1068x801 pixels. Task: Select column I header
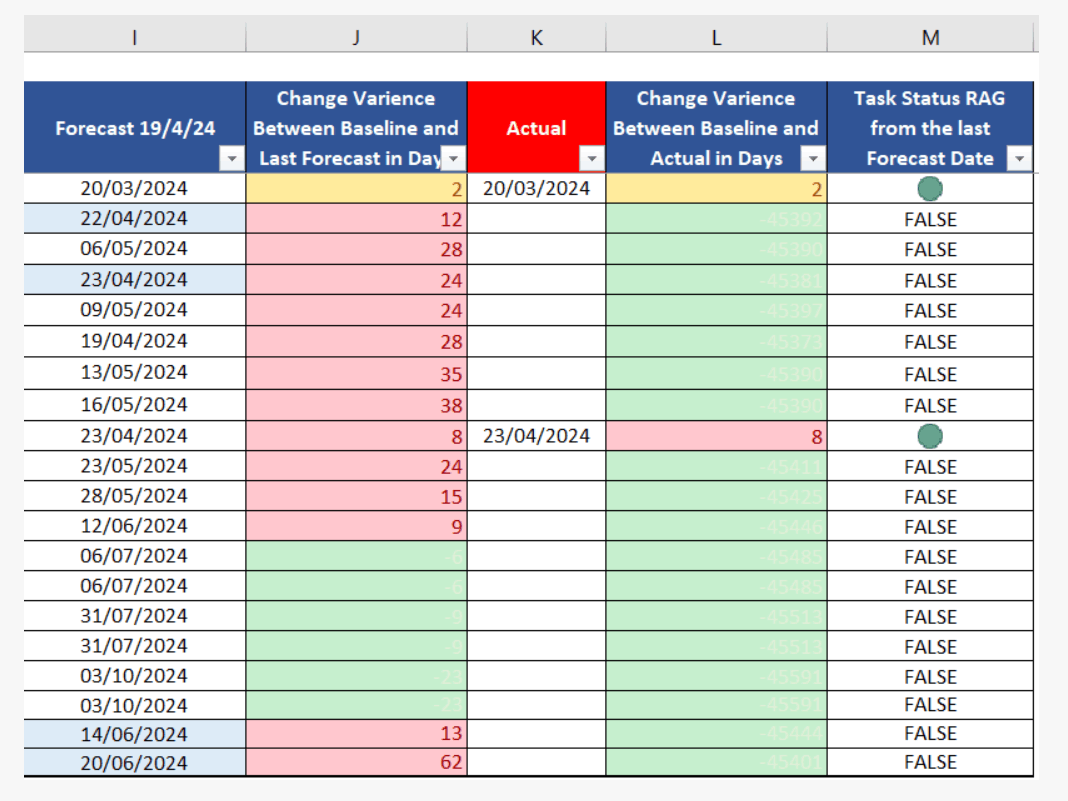[x=135, y=37]
